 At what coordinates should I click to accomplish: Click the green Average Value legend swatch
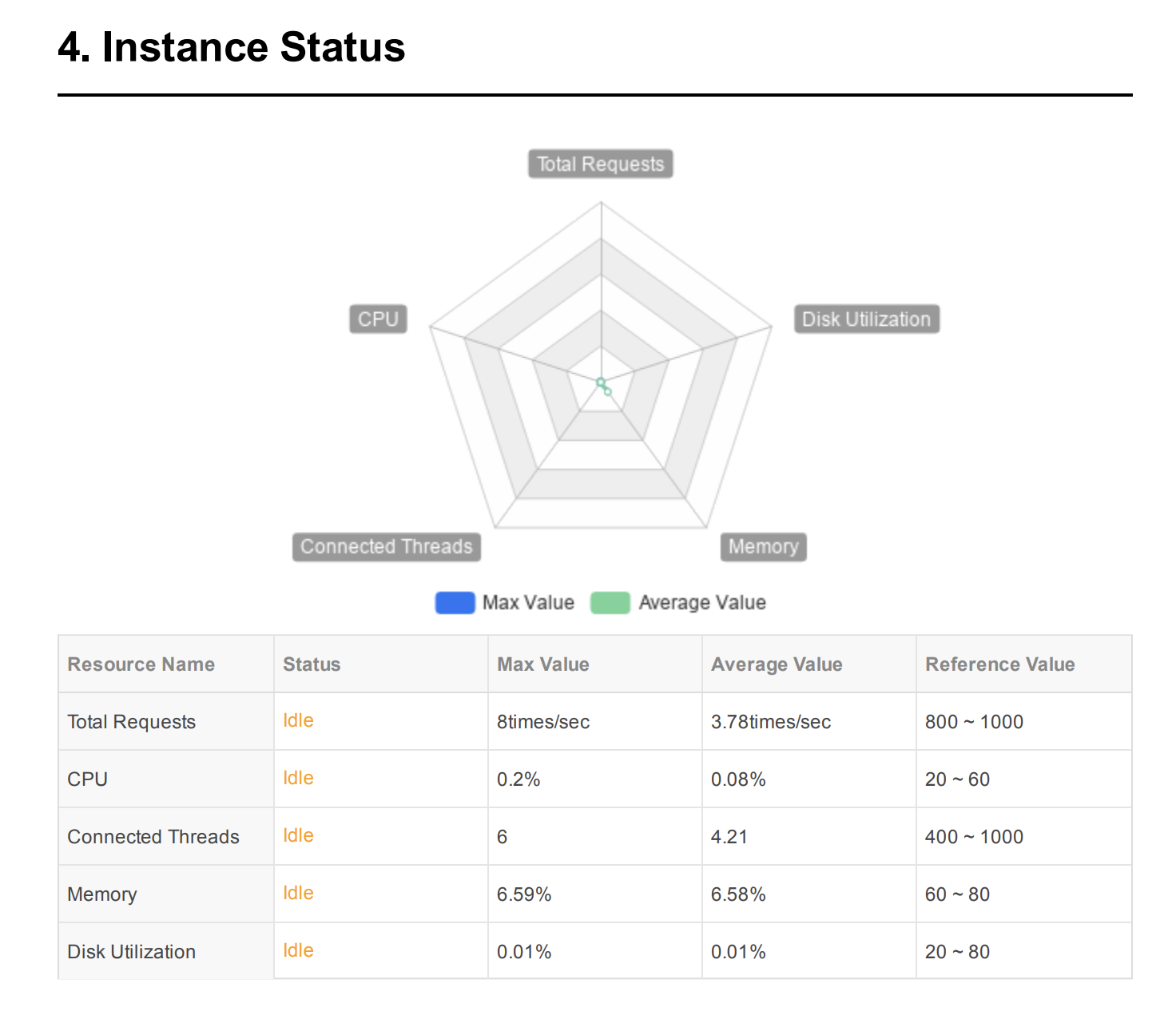point(610,603)
